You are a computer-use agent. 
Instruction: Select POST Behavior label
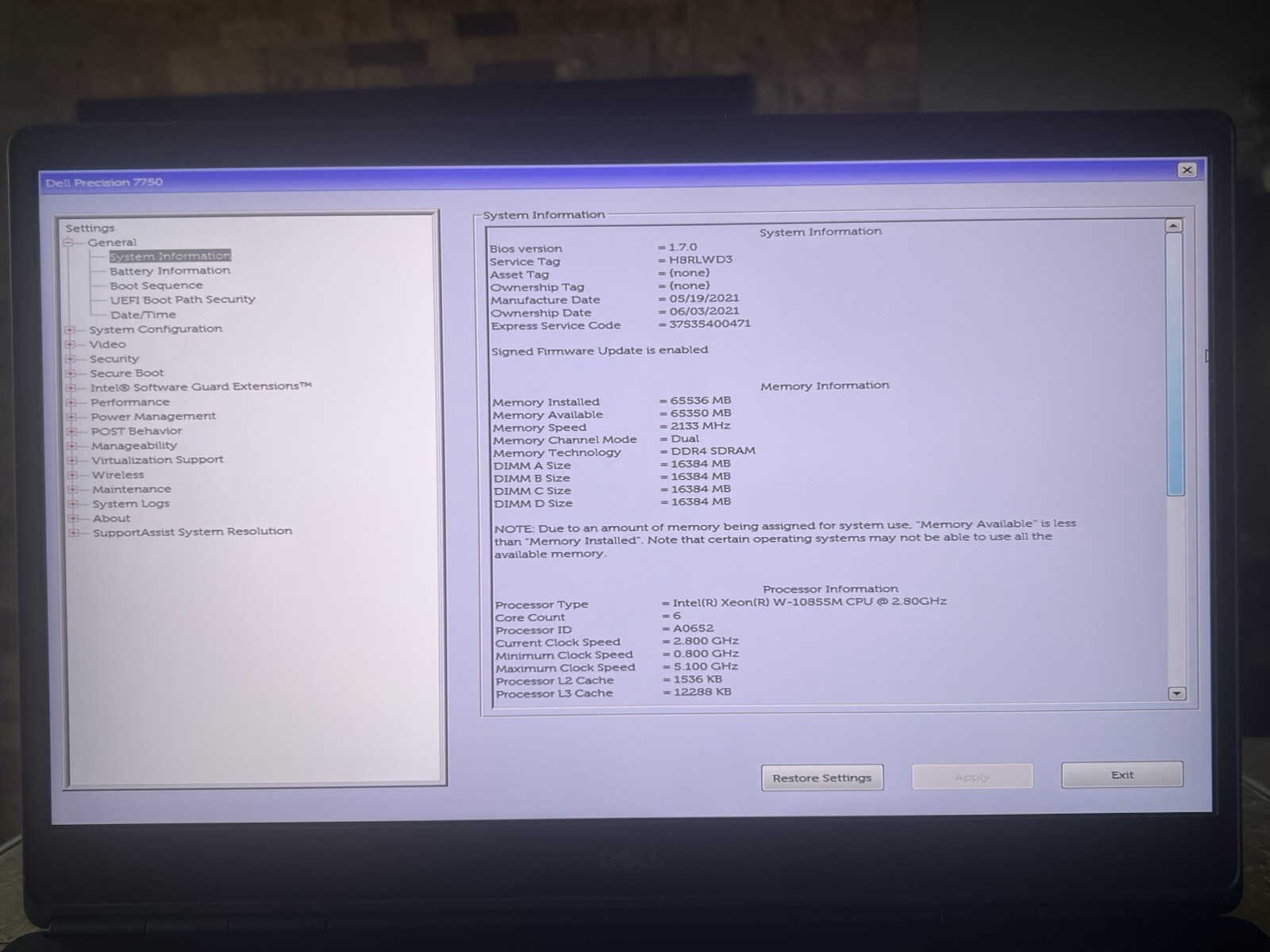coord(137,431)
